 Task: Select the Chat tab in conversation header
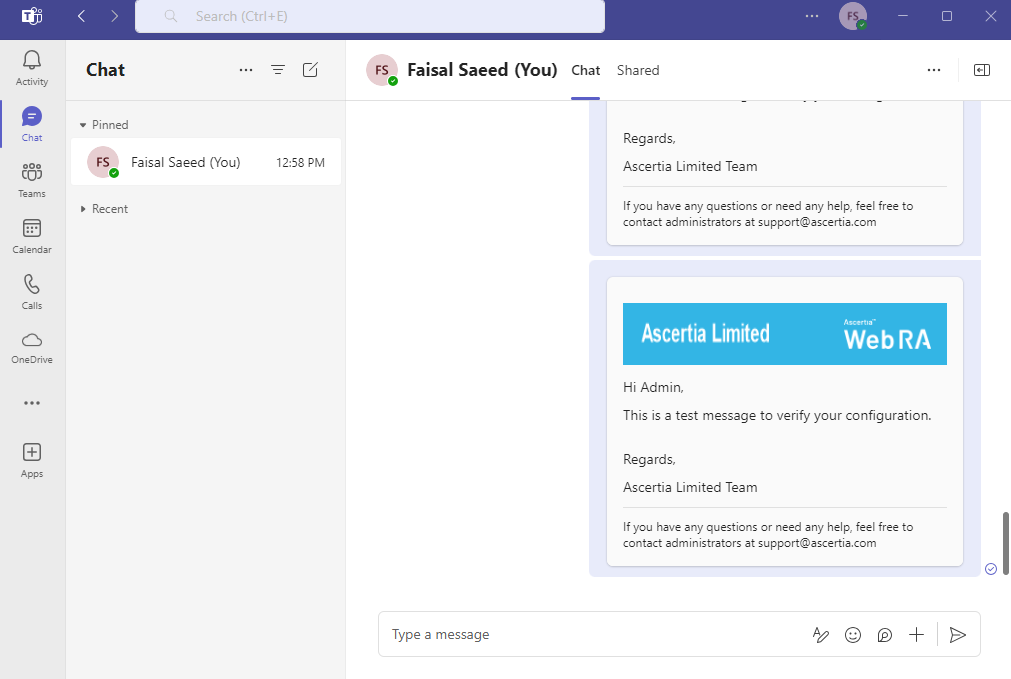(585, 70)
